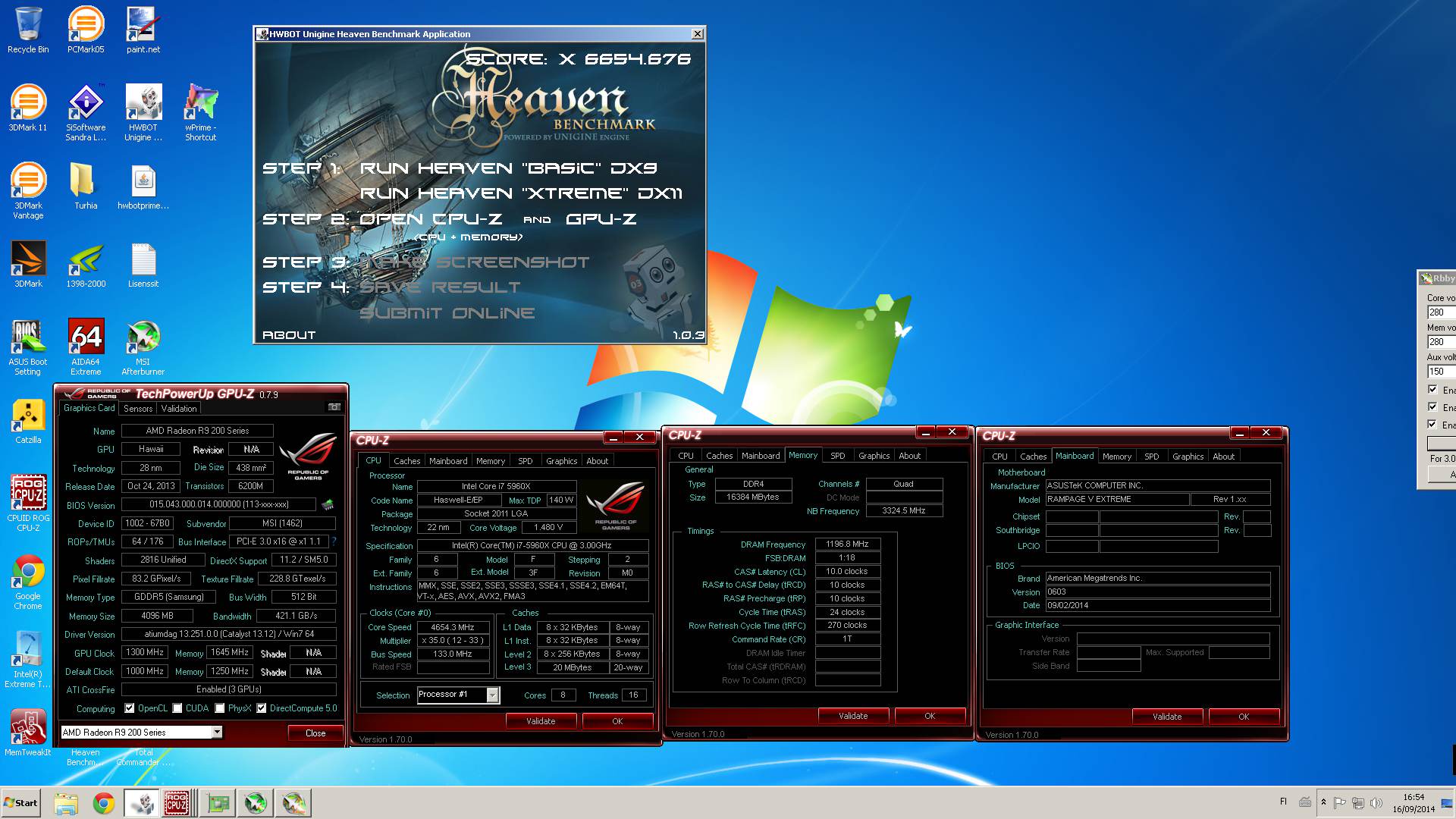Open the MemTweakIt desktop shortcut
Screen dimensions: 1456x819
pyautogui.click(x=28, y=733)
